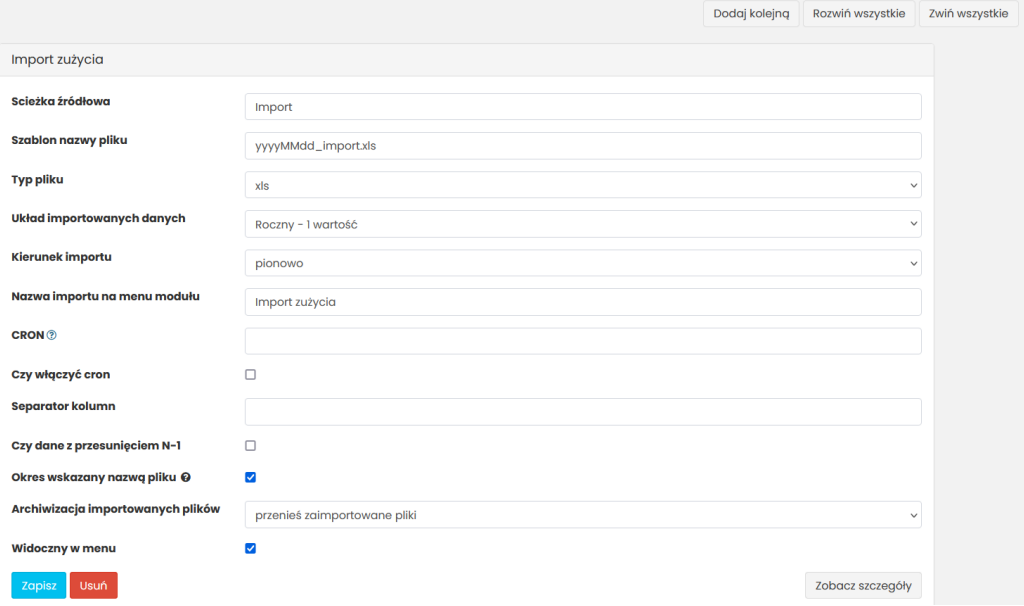Image resolution: width=1024 pixels, height=606 pixels.
Task: Toggle Czy dane z przesunięciem N-1 checkbox
Action: (251, 445)
